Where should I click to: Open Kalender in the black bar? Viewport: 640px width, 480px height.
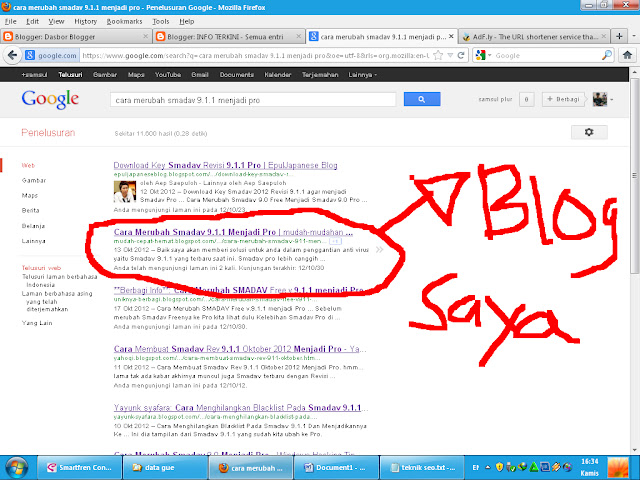(278, 75)
